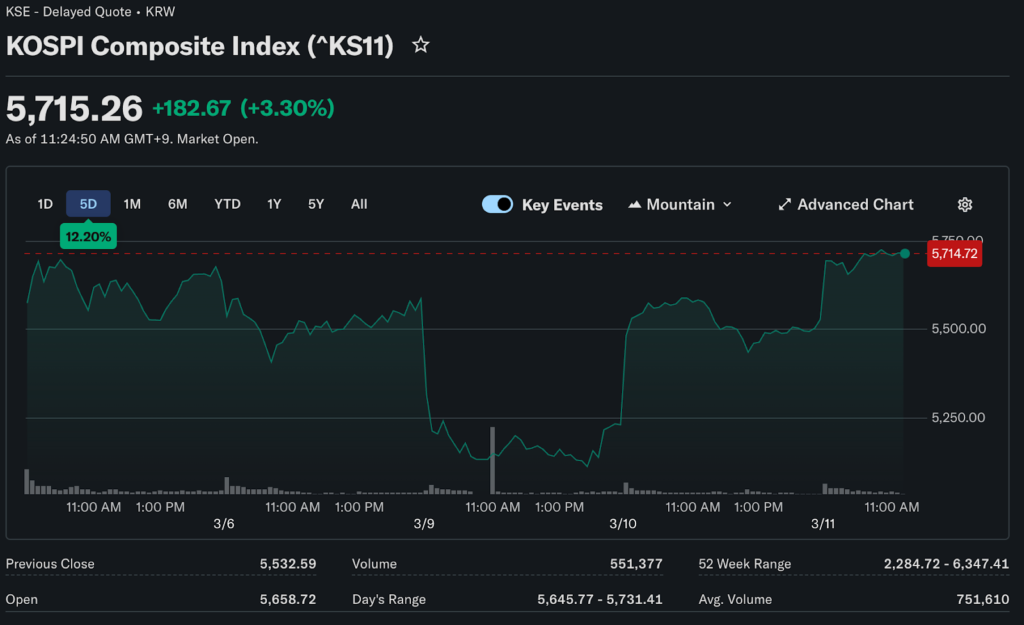This screenshot has height=625, width=1024.
Task: Toggle the Key Events switch
Action: pos(497,204)
